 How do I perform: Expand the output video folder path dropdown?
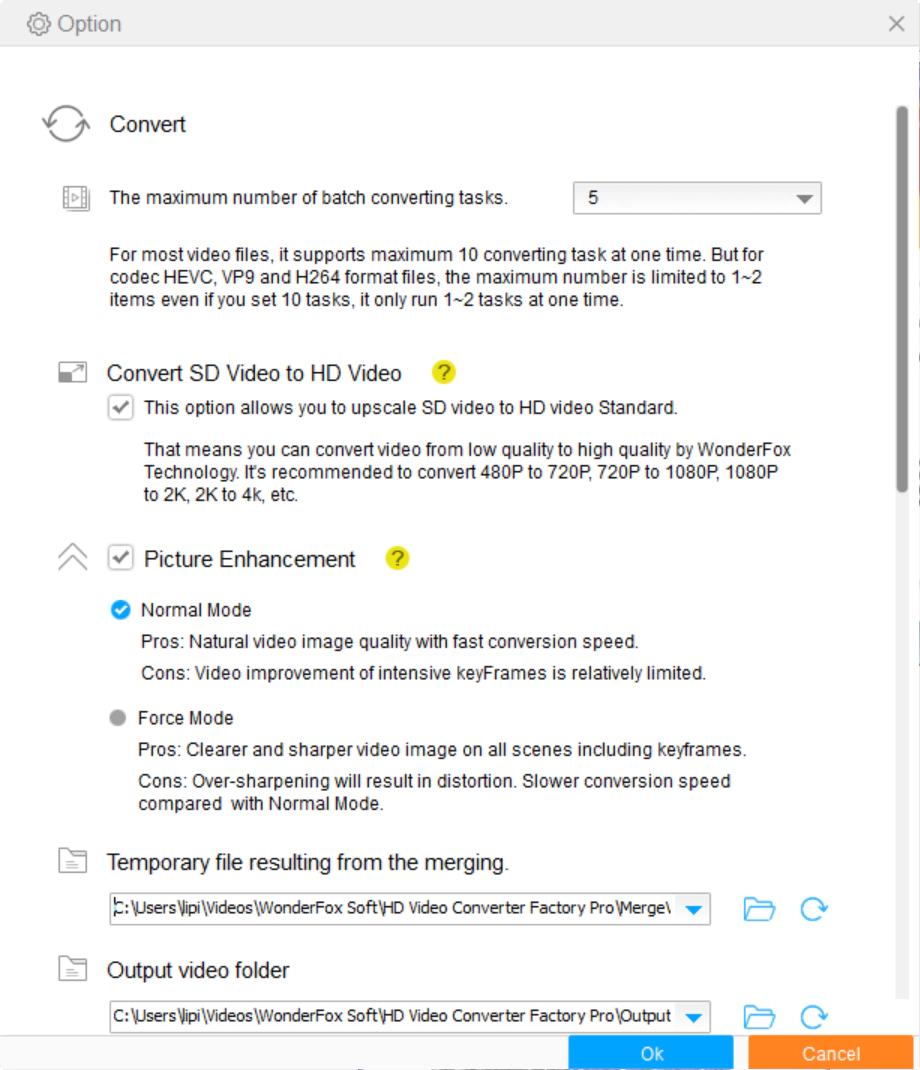pos(695,1017)
